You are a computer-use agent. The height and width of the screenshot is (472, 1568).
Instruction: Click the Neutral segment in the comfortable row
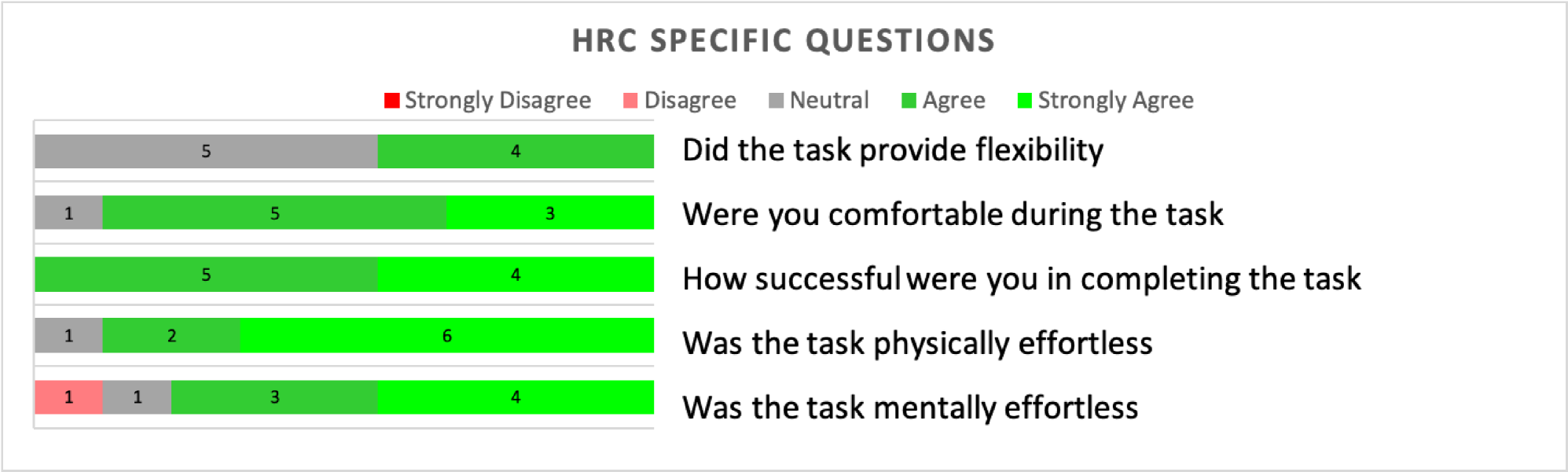68,212
